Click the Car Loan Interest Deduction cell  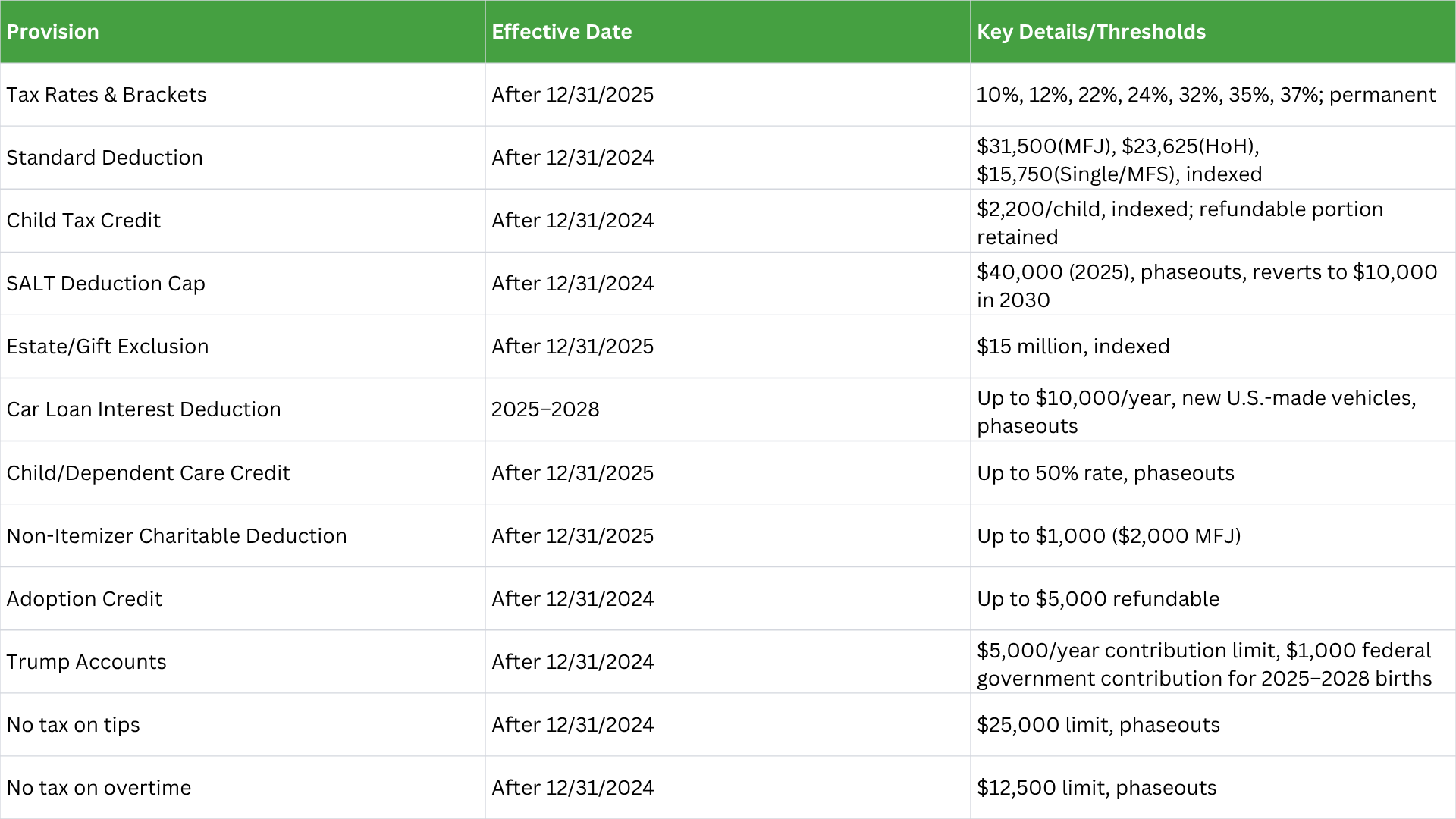243,409
